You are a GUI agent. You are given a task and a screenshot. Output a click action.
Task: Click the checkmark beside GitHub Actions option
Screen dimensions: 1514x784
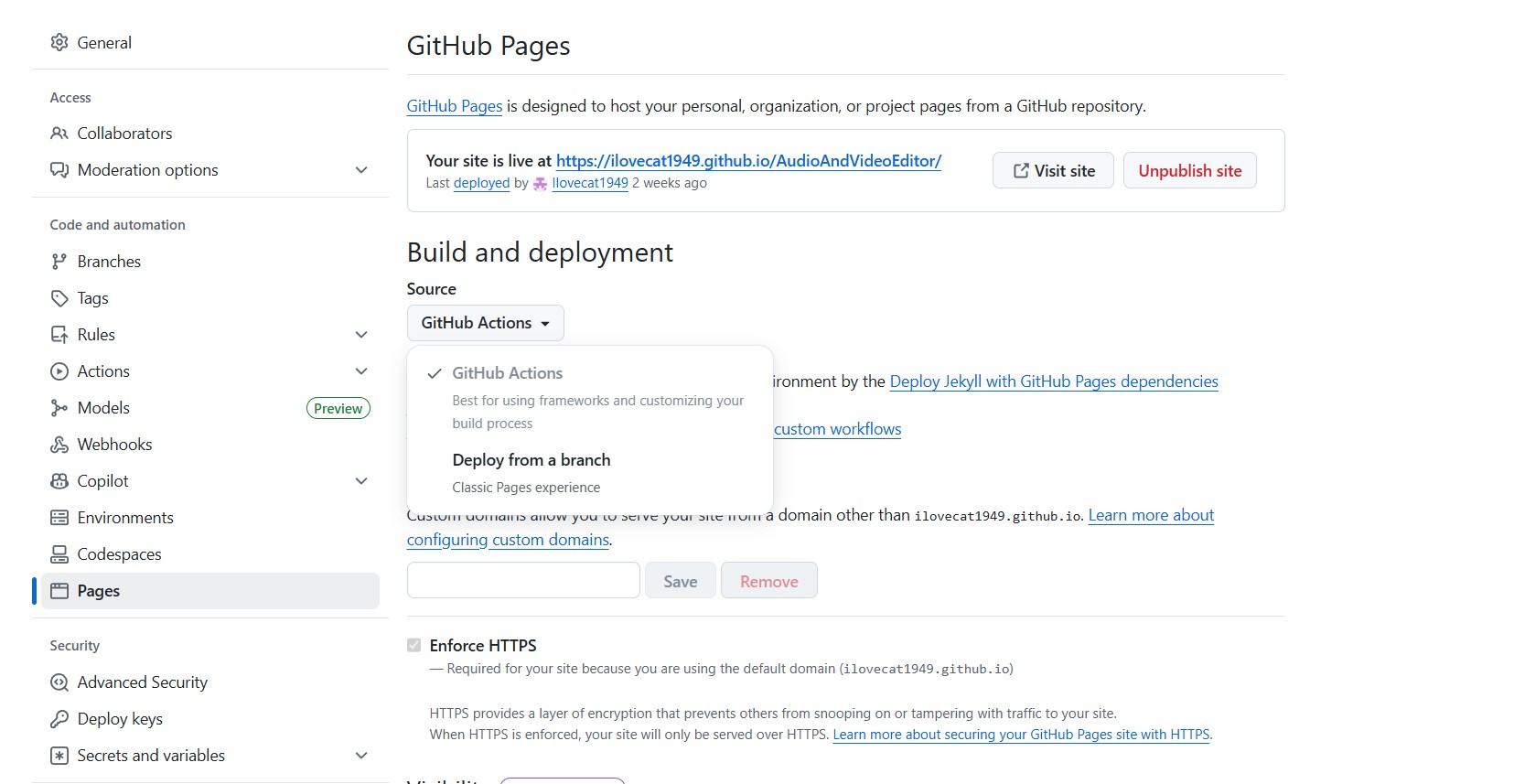(x=435, y=373)
